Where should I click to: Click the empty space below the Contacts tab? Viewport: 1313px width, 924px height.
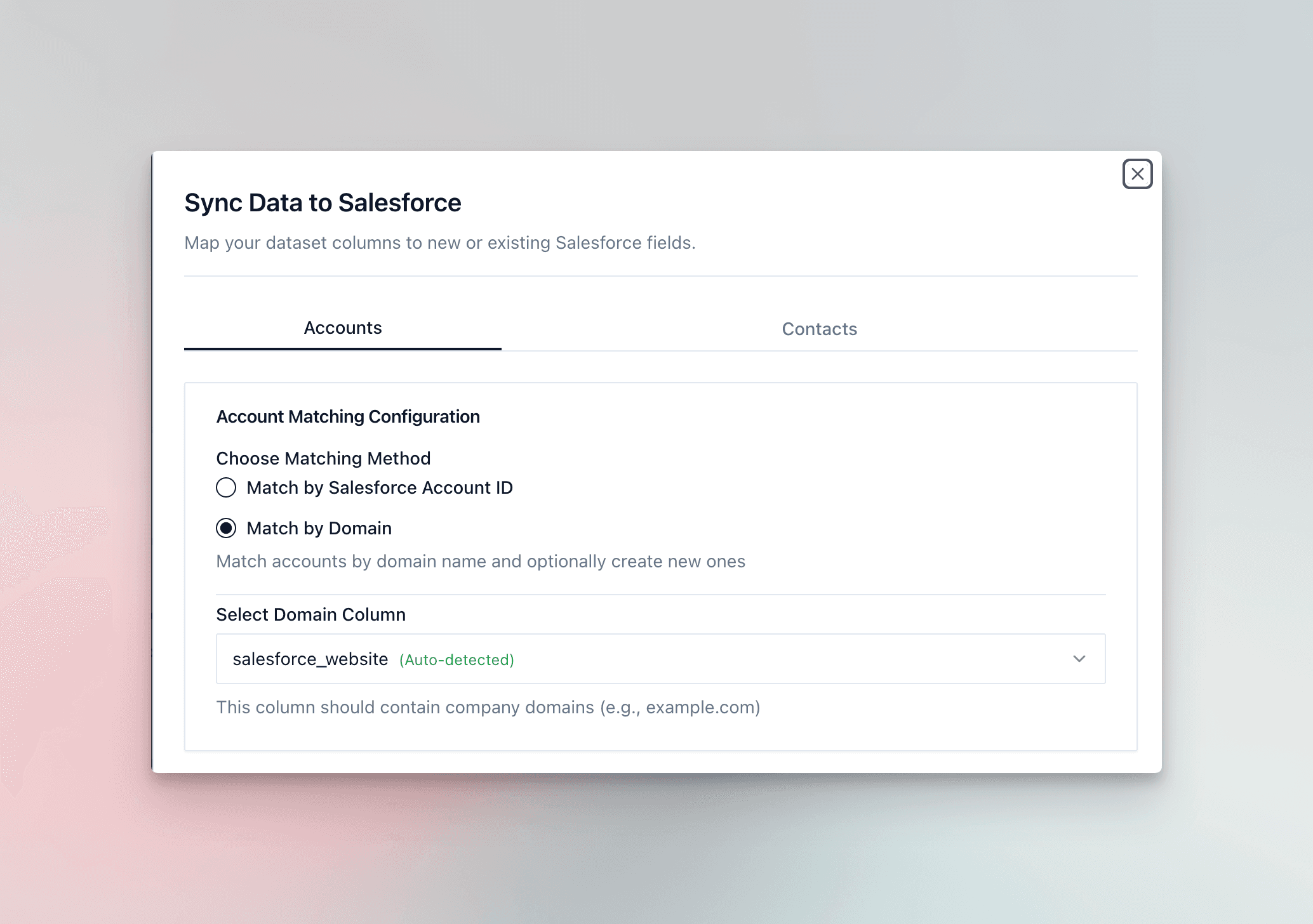(x=819, y=367)
